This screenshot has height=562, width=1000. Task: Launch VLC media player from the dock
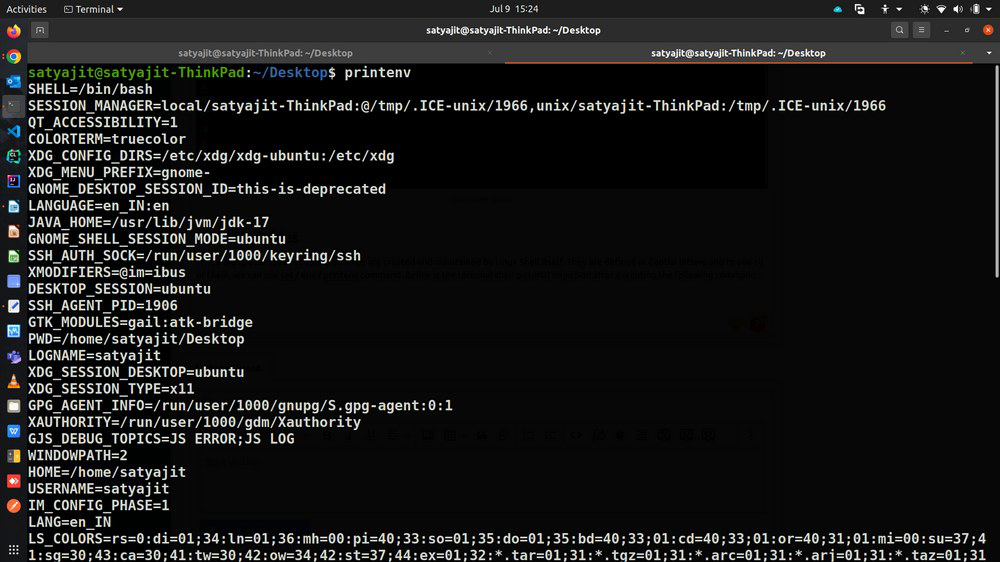coord(13,381)
